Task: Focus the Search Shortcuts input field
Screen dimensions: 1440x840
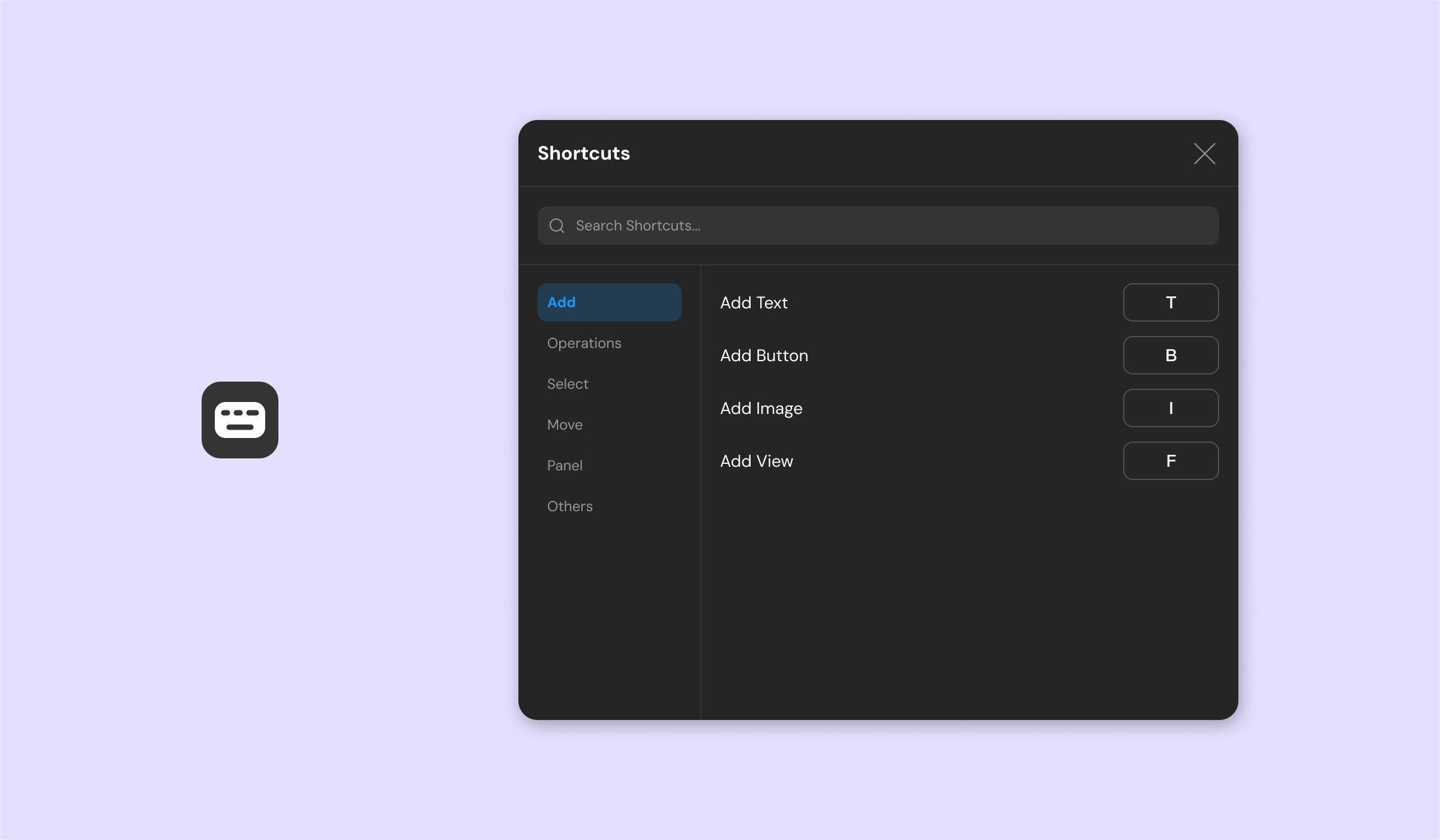Action: pyautogui.click(x=878, y=226)
